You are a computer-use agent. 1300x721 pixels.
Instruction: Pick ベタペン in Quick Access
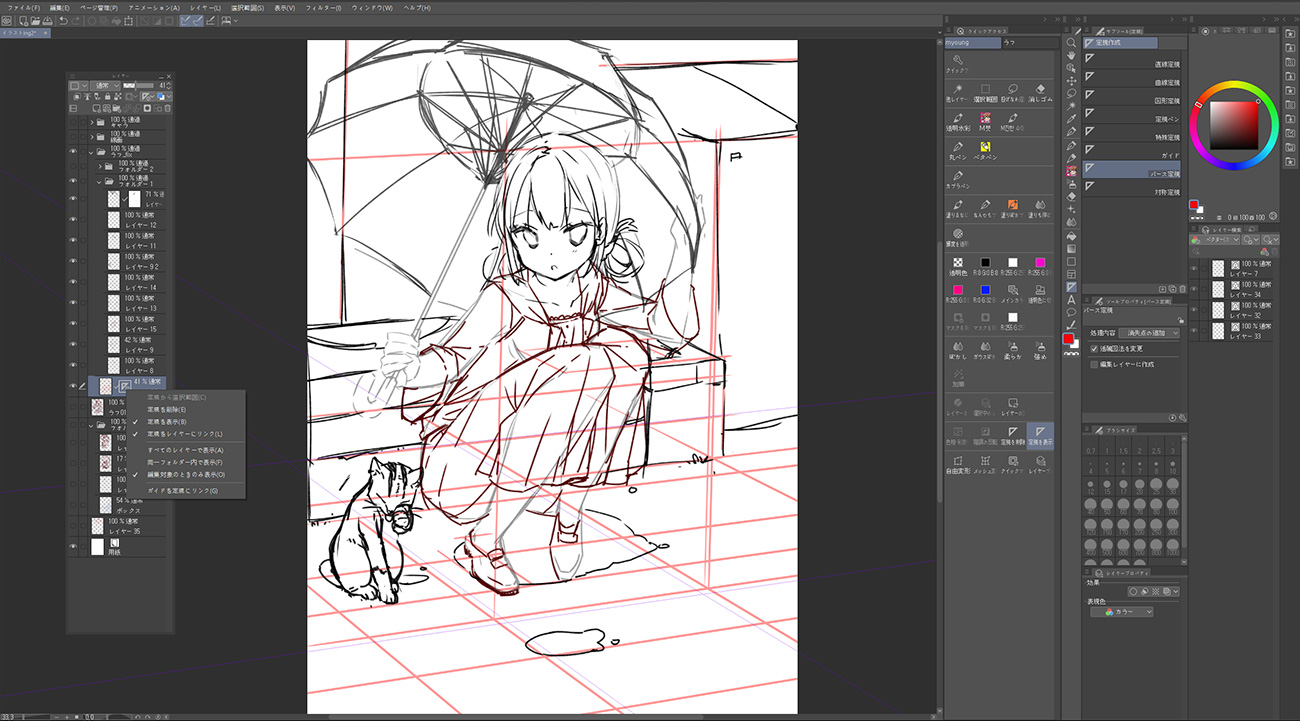point(985,150)
